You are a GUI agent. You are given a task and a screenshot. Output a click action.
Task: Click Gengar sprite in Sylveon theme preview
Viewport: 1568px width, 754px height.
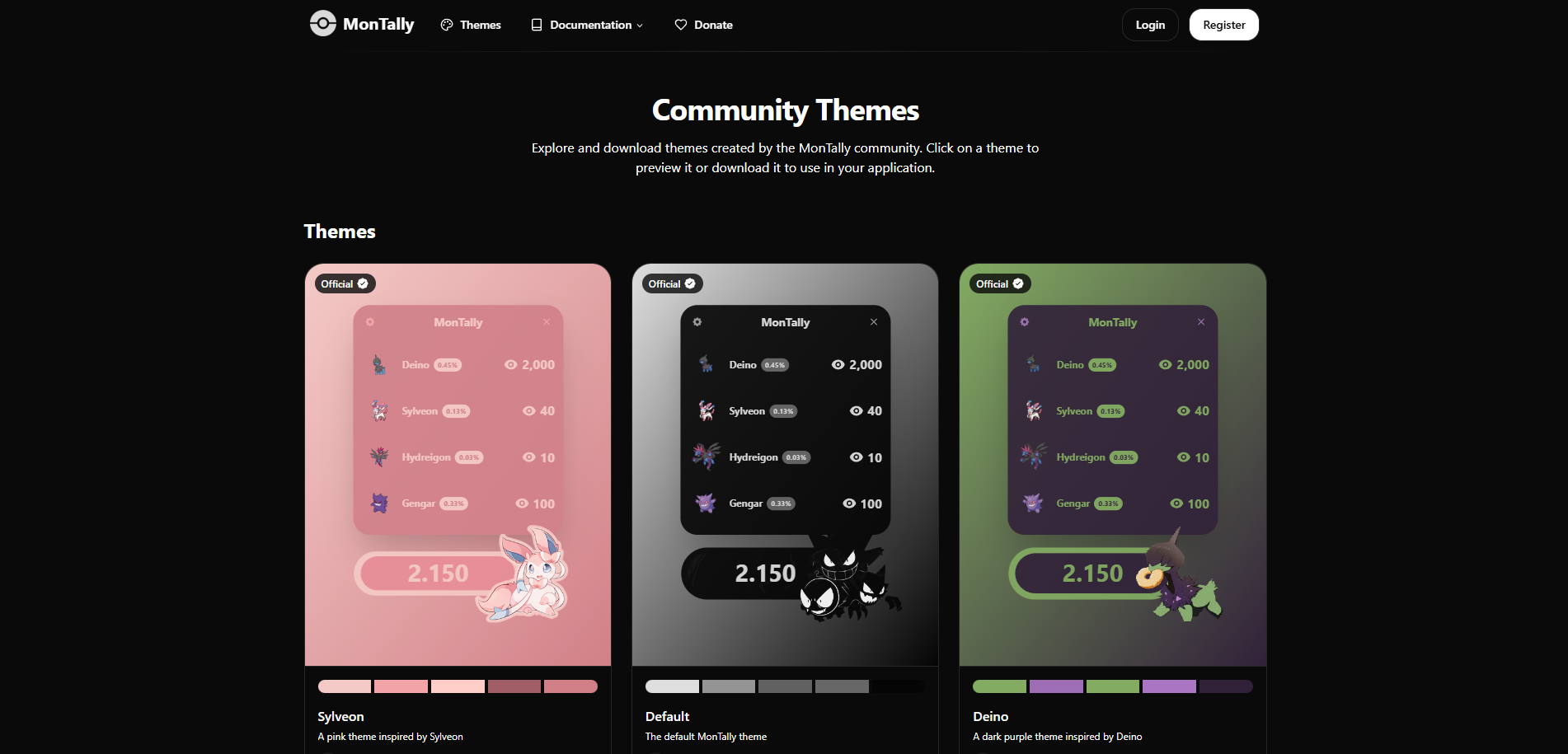pos(379,503)
